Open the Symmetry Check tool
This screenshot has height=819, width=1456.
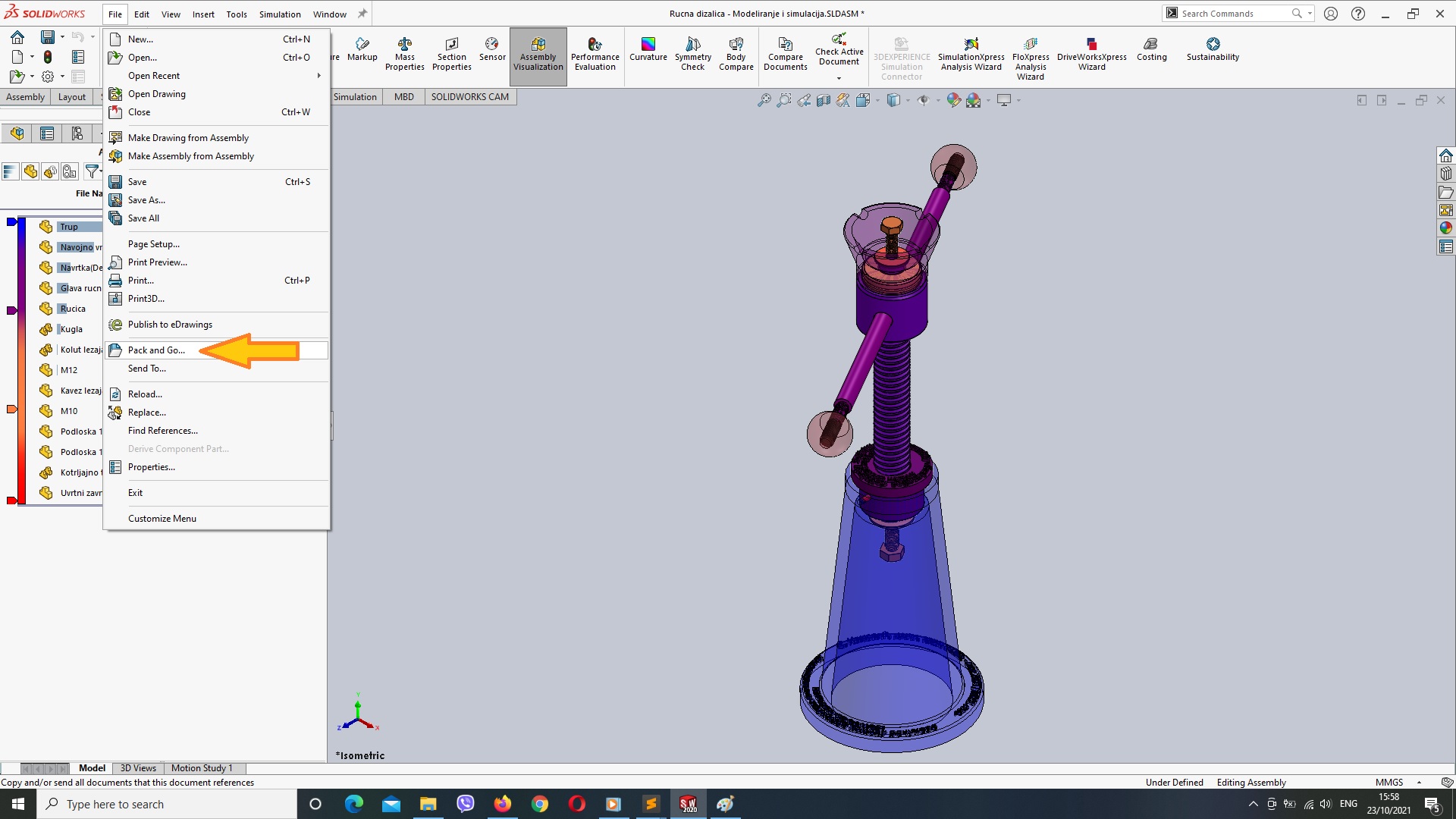[692, 54]
